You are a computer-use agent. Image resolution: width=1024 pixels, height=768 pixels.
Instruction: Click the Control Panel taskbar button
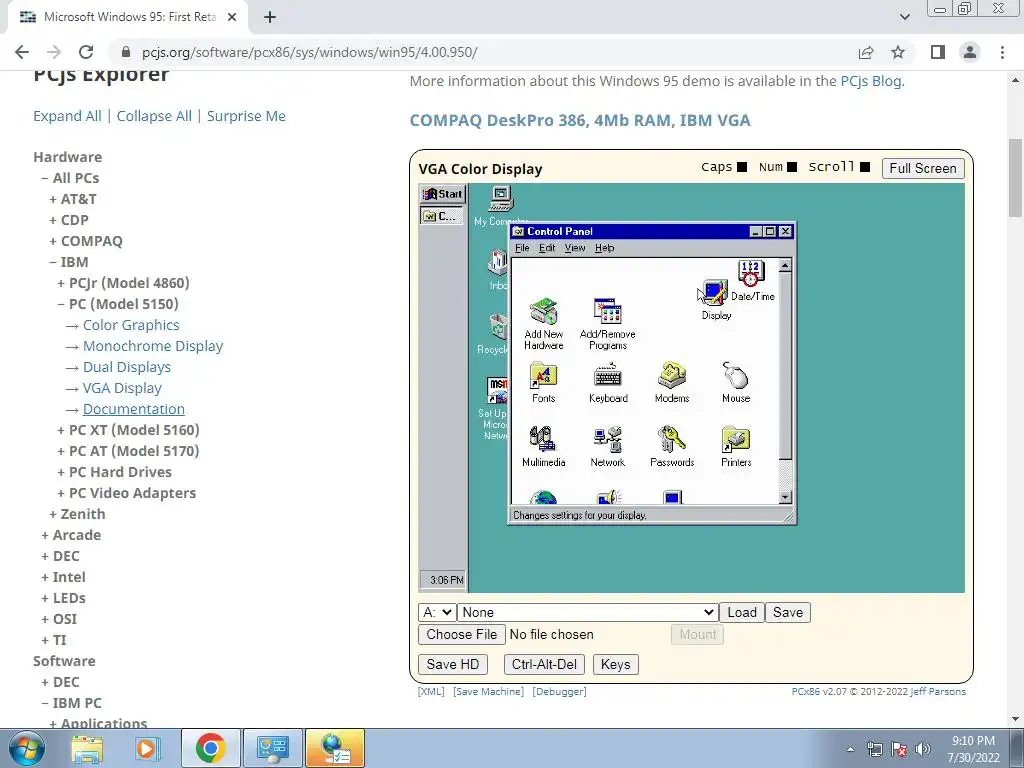pos(442,216)
